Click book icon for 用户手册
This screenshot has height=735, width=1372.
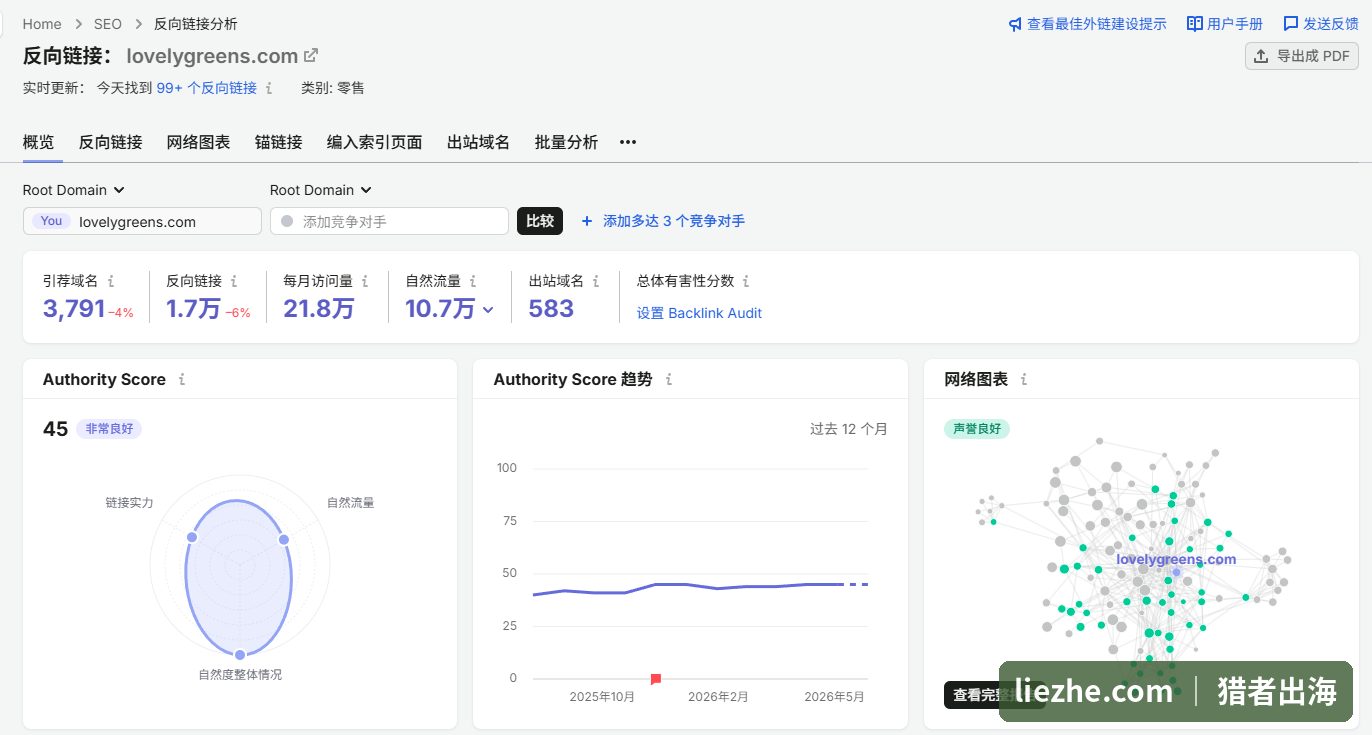(x=1195, y=24)
